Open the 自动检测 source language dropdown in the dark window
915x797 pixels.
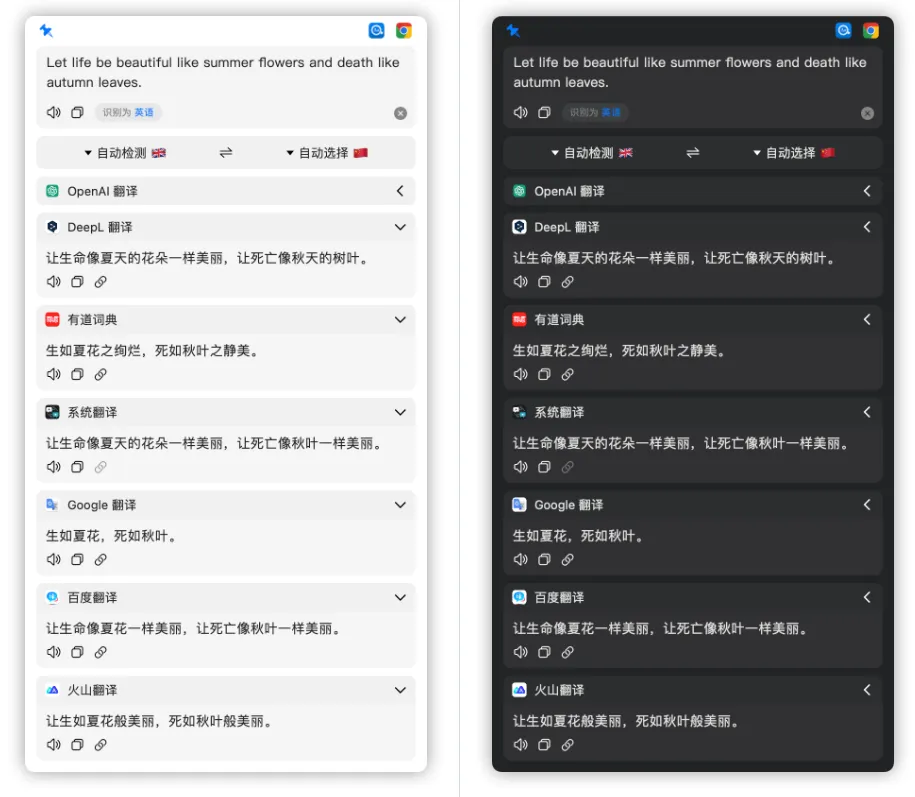pos(592,153)
